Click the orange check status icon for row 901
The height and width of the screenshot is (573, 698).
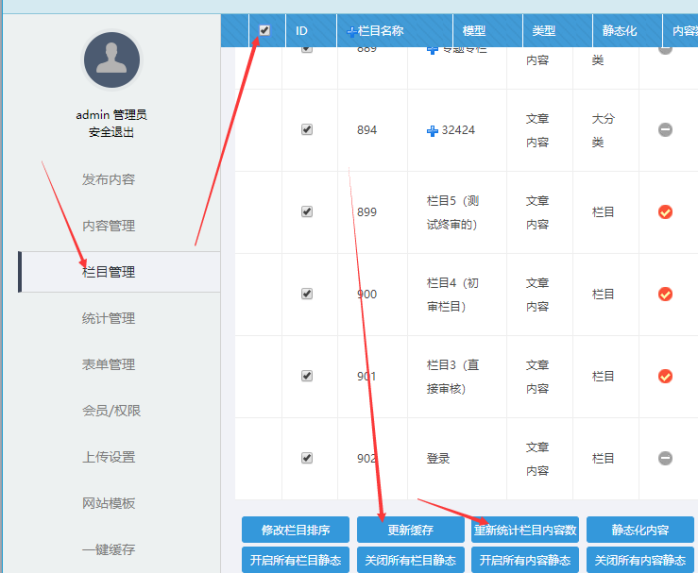[x=665, y=376]
